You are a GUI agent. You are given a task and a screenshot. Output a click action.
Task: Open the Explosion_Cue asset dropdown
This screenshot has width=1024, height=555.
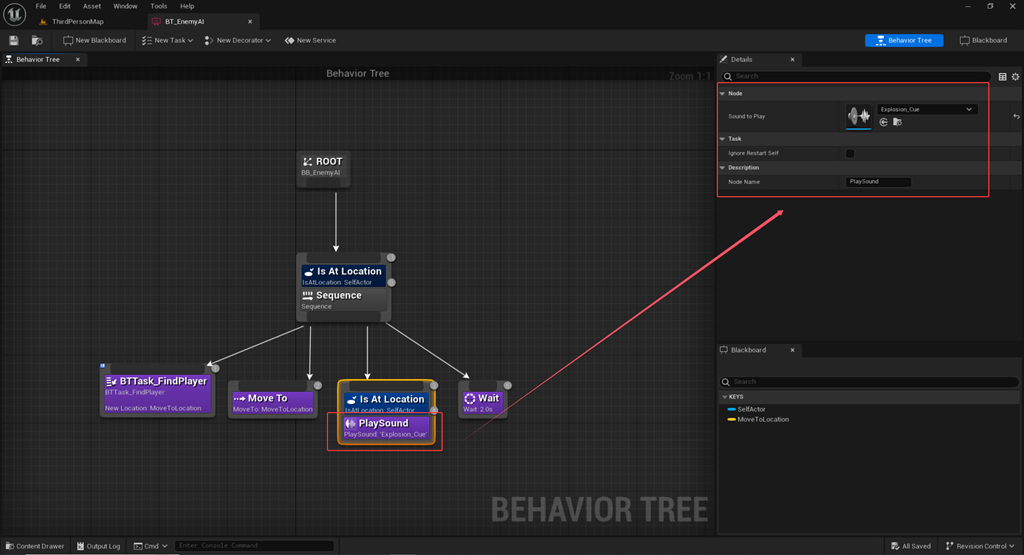tap(927, 110)
